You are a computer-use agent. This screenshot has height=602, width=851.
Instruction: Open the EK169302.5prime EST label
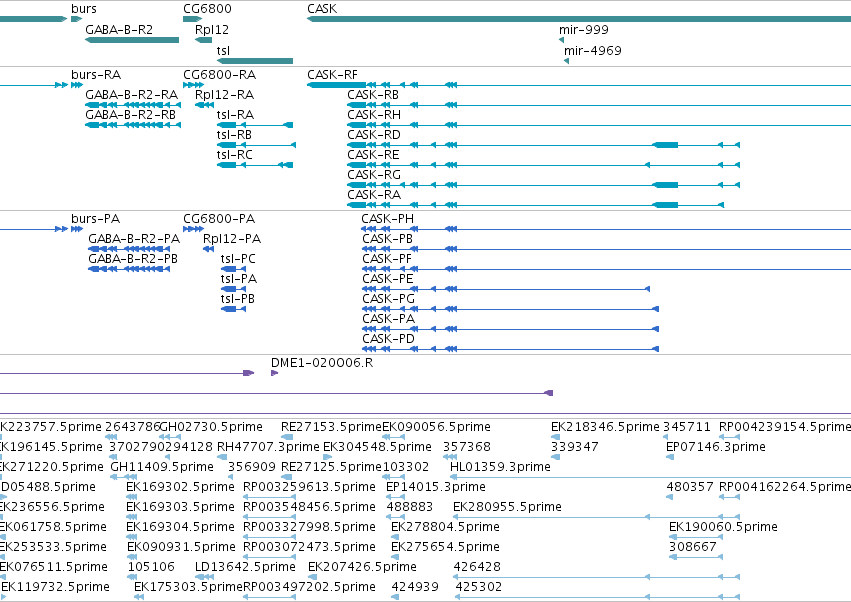(180, 487)
